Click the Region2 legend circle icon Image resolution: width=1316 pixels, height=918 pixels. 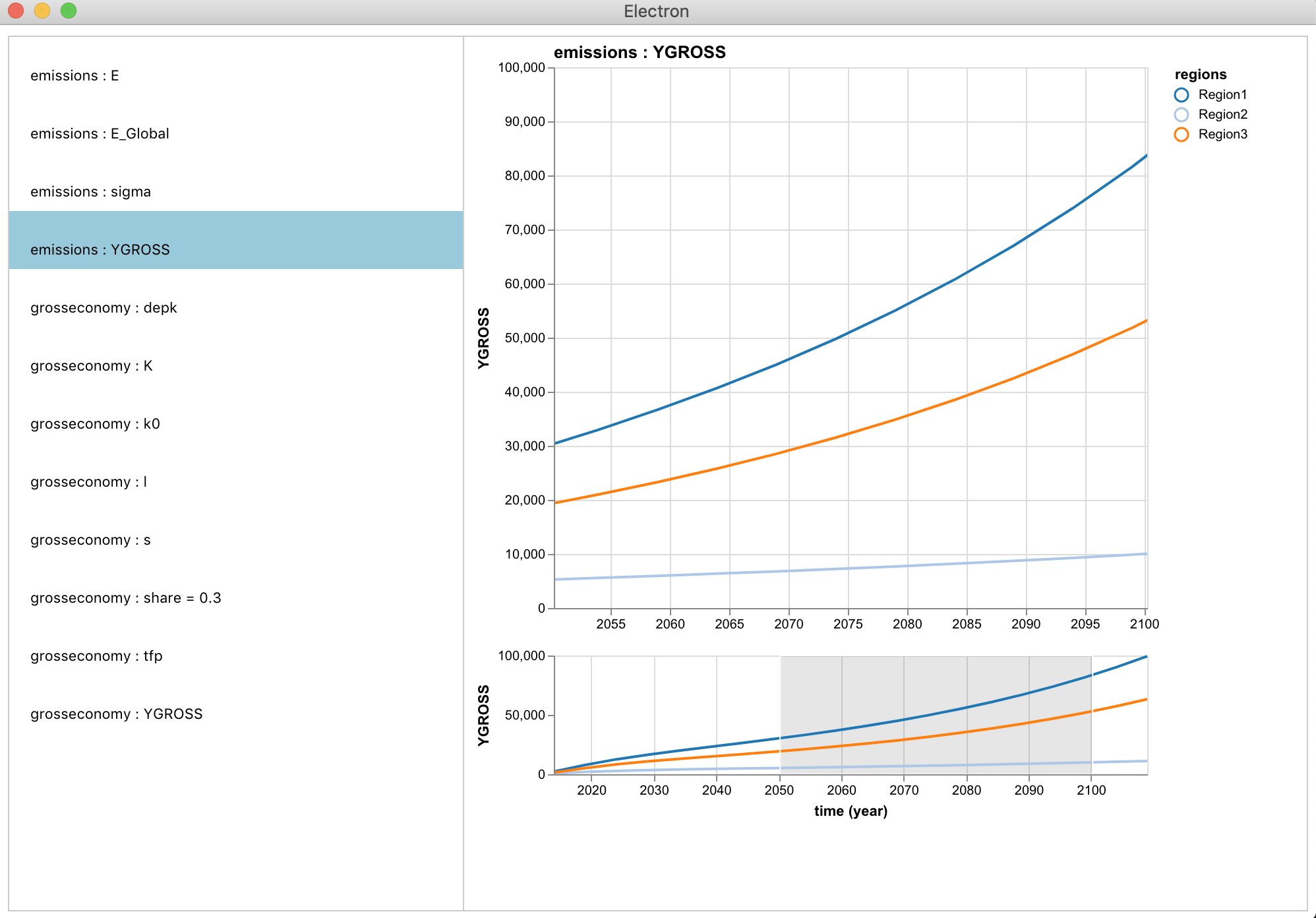coord(1181,115)
